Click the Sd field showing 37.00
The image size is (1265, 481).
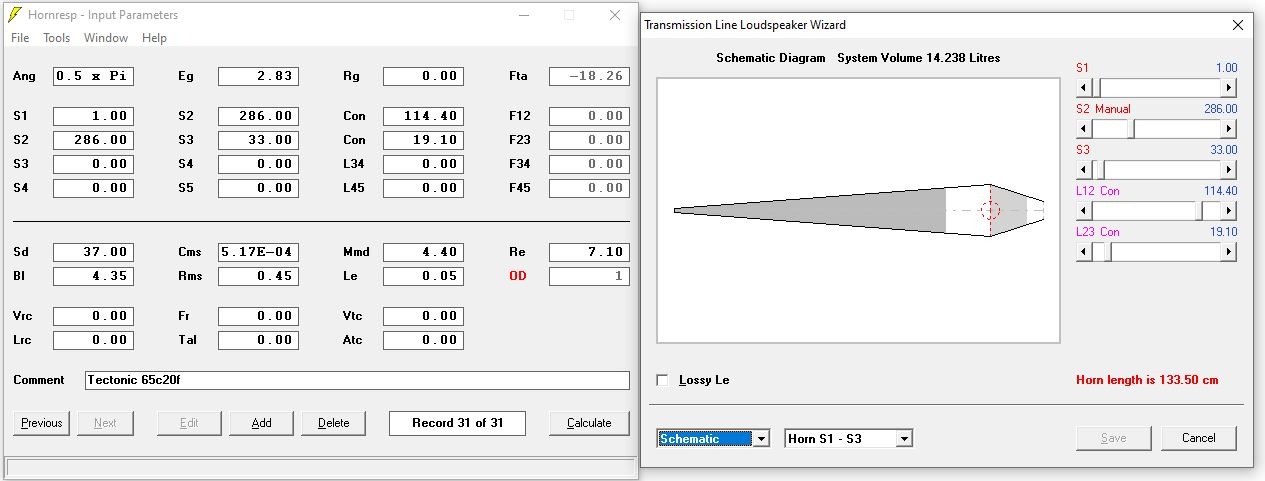point(93,252)
